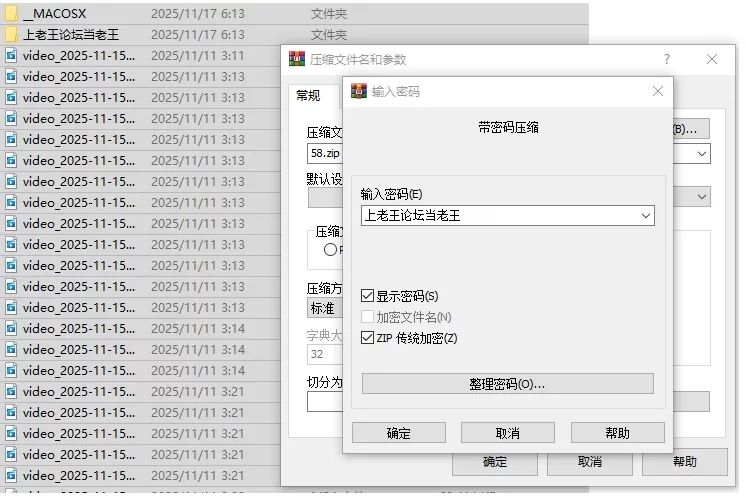This screenshot has width=746, height=500.
Task: Click the date cell of the __MACOSX row
Action: point(197,14)
